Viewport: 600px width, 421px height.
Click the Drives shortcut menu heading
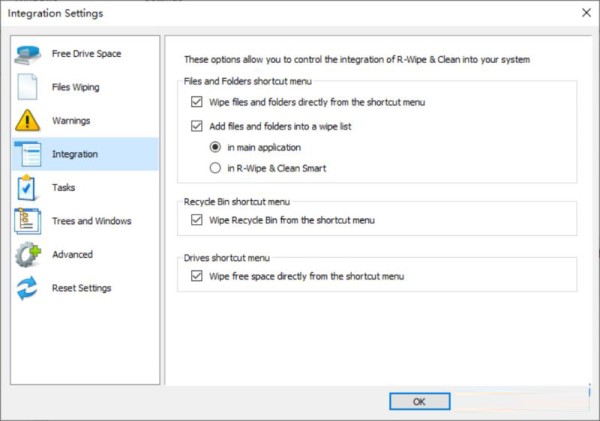point(227,258)
